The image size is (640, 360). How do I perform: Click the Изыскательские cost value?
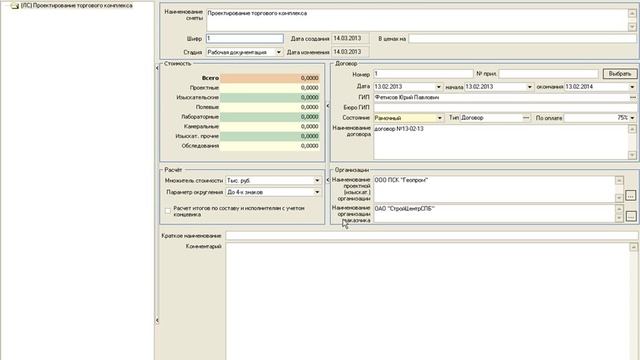pos(270,98)
